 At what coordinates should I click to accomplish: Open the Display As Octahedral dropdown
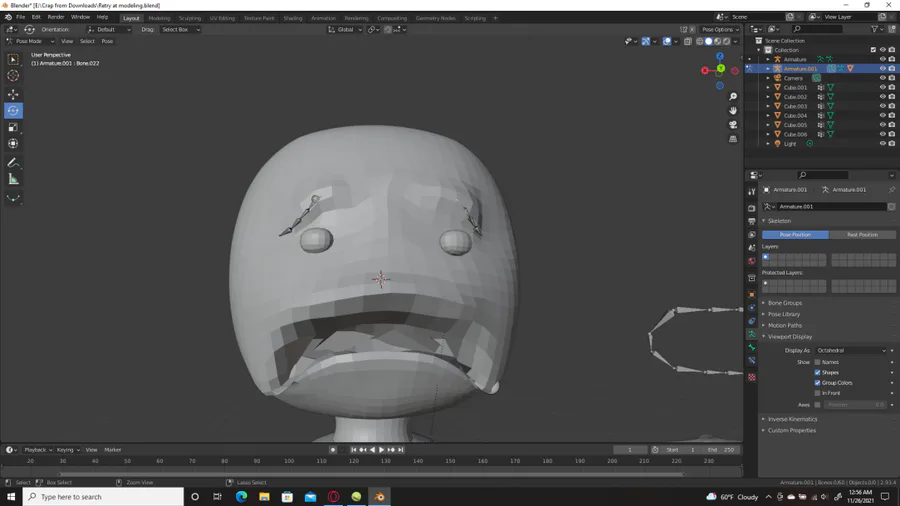tap(850, 350)
